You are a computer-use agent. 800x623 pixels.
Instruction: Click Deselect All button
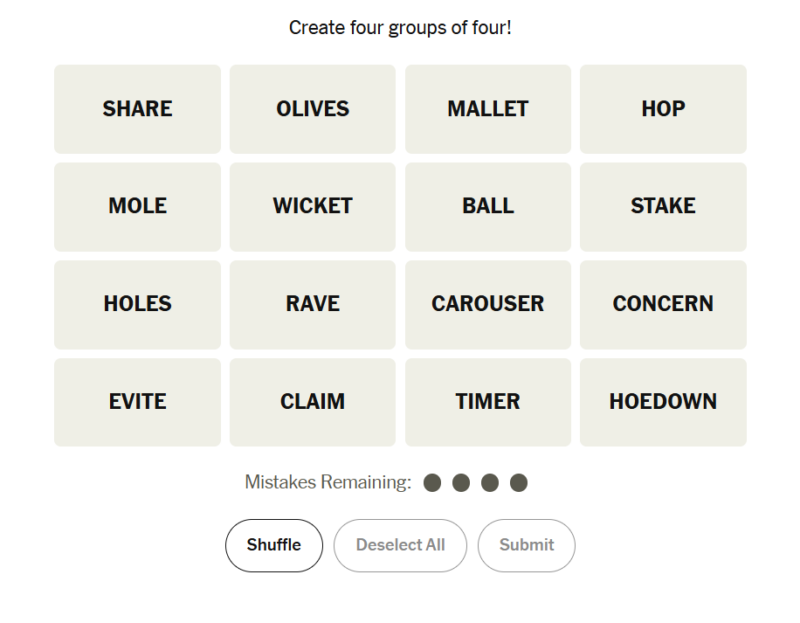pos(400,545)
